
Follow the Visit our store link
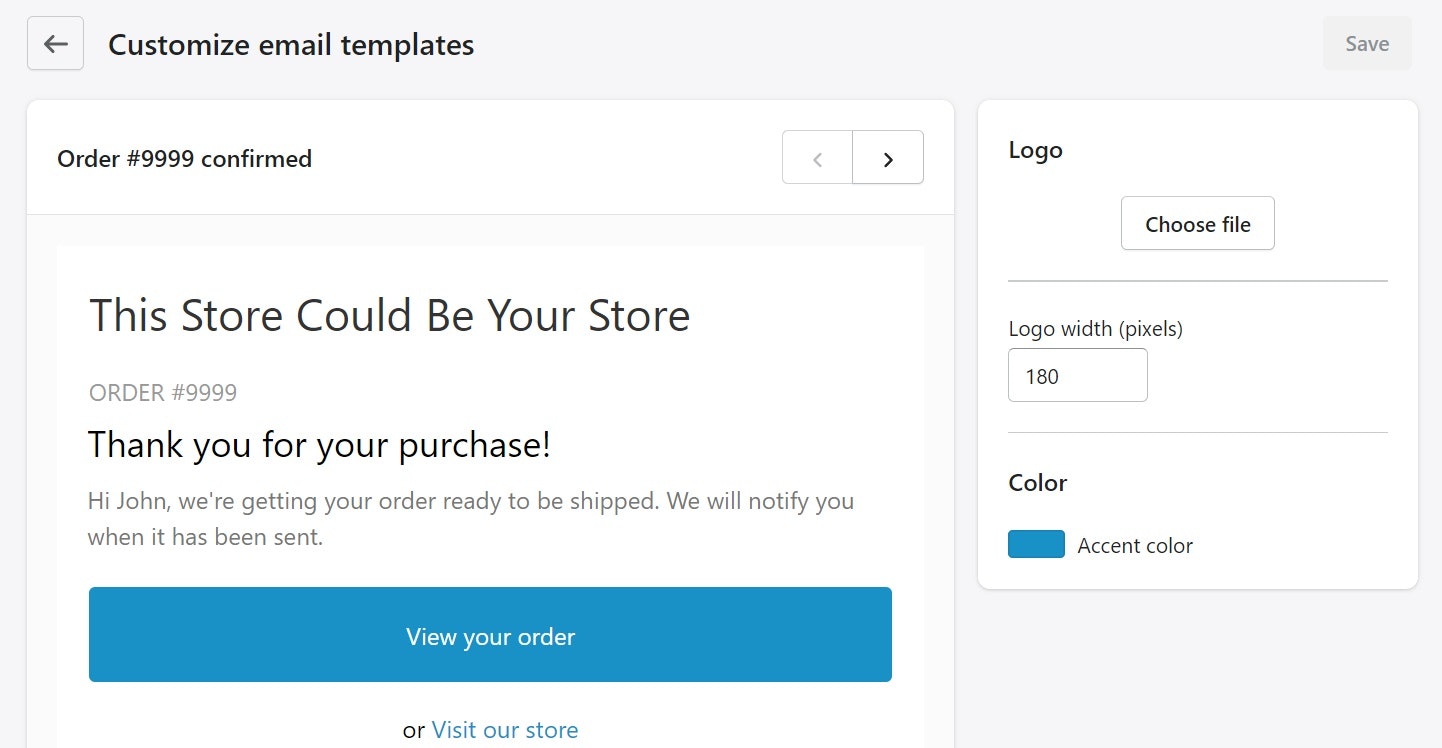coord(504,729)
